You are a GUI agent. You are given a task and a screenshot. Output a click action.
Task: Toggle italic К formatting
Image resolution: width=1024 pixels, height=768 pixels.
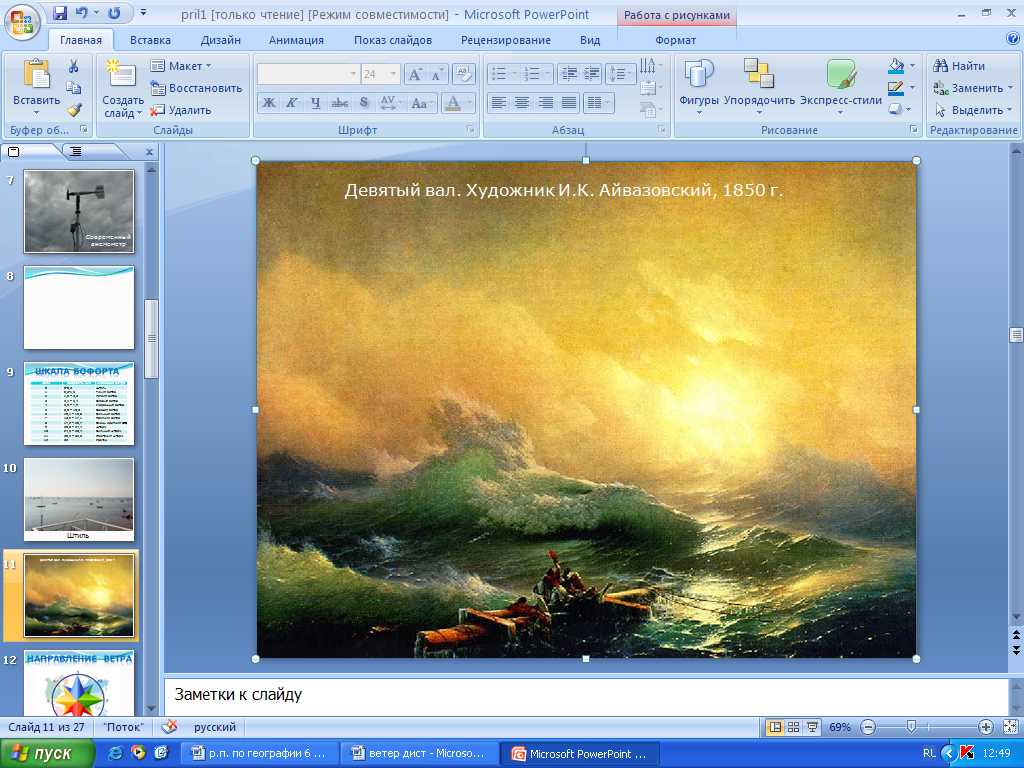click(292, 103)
